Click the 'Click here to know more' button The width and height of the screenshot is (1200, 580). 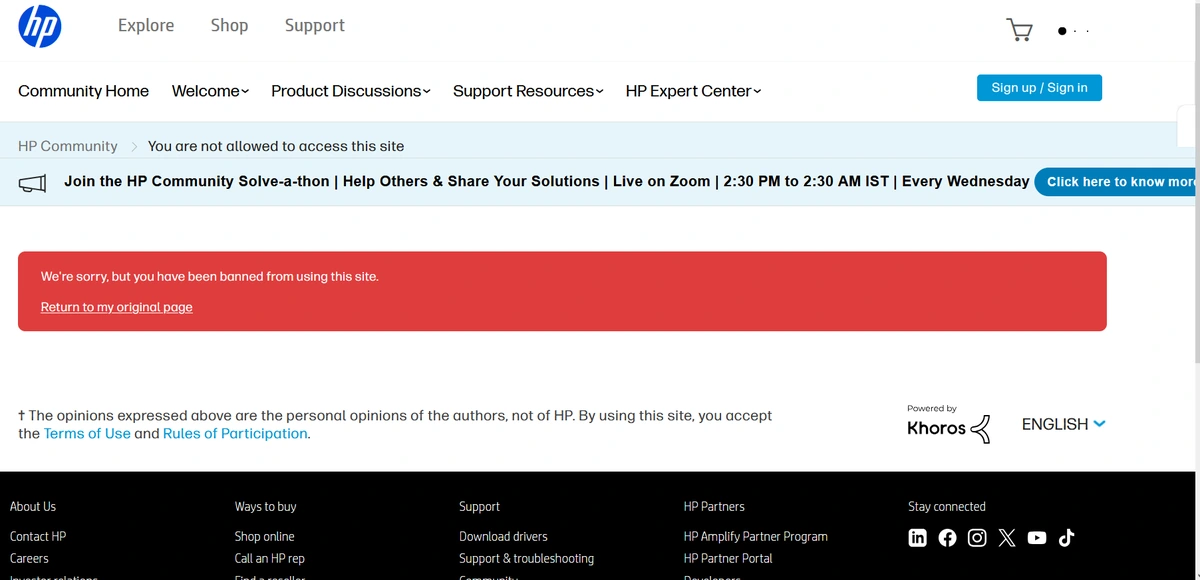[x=1117, y=182]
